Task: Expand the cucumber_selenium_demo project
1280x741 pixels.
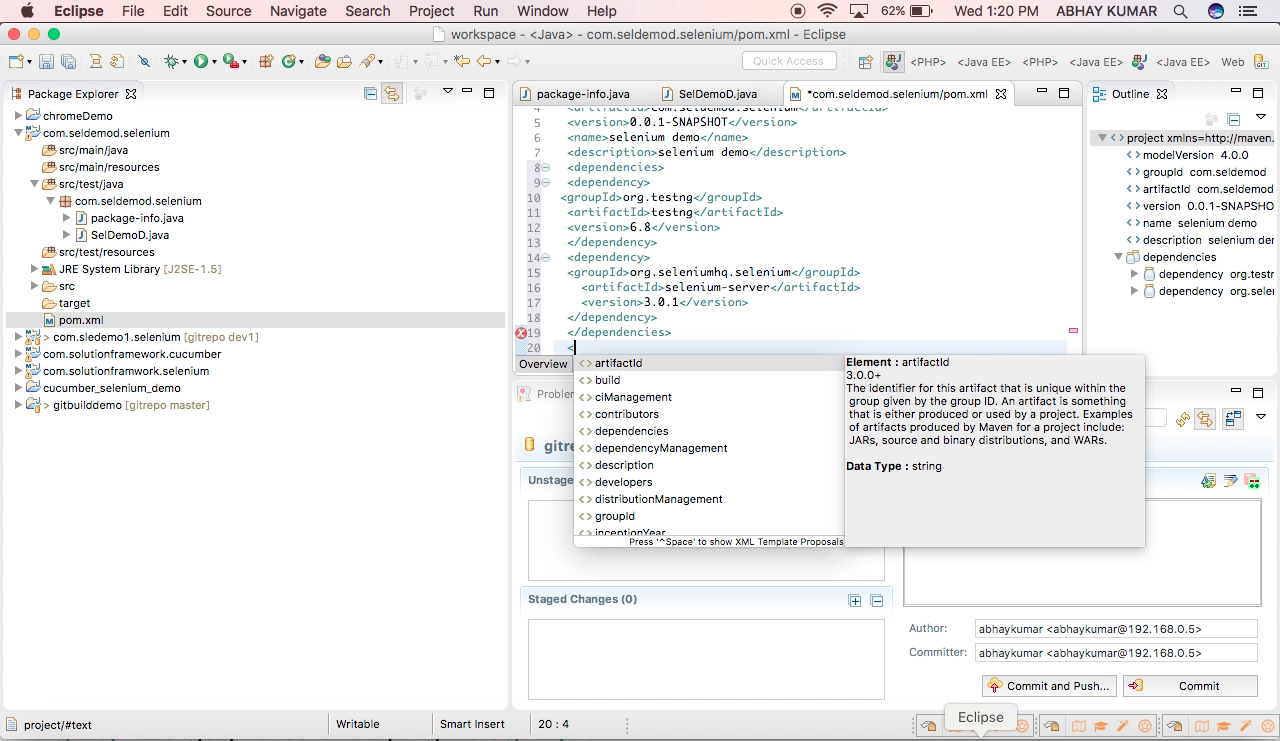Action: coord(18,388)
